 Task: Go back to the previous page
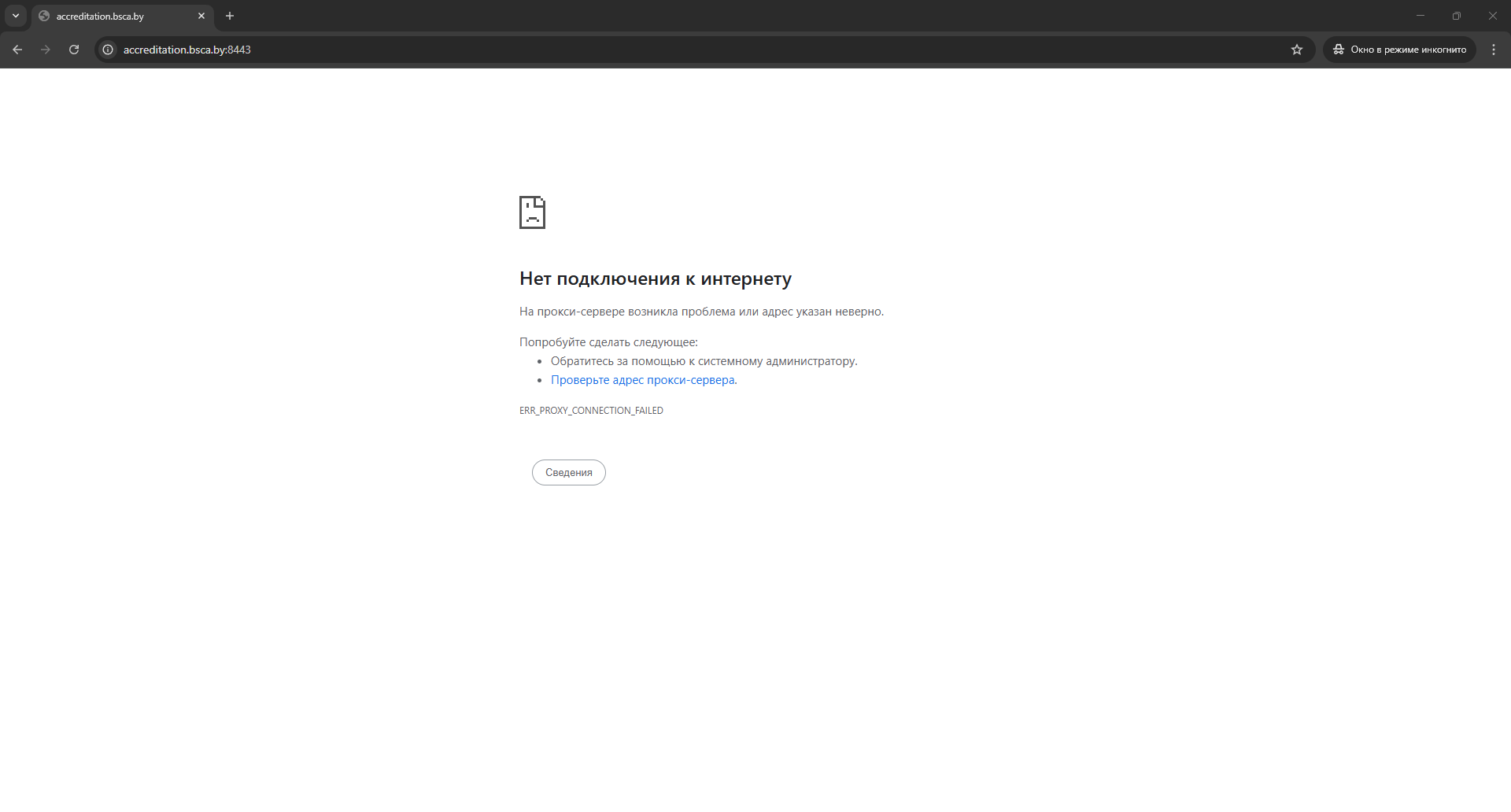[17, 50]
